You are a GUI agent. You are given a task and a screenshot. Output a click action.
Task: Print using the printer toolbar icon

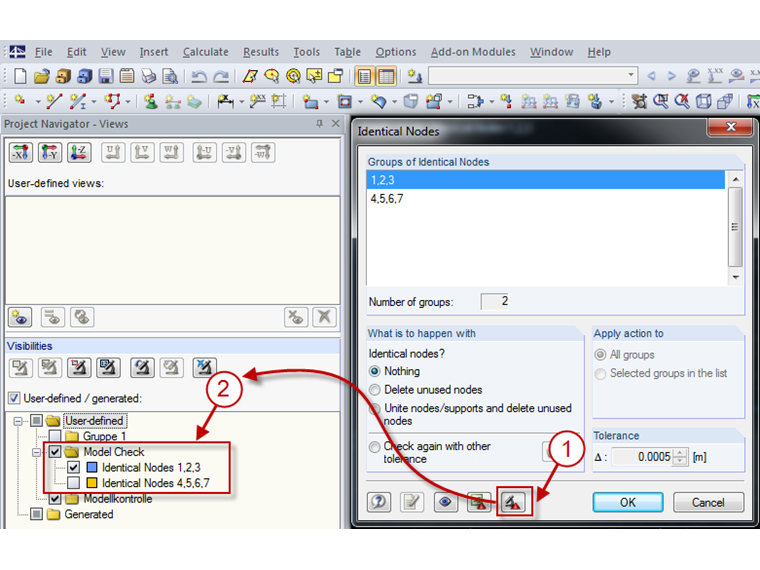pos(148,76)
